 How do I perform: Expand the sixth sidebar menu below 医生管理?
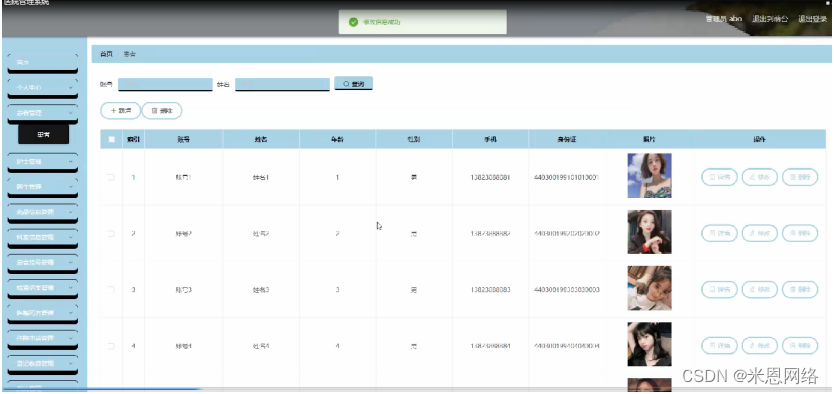click(43, 212)
